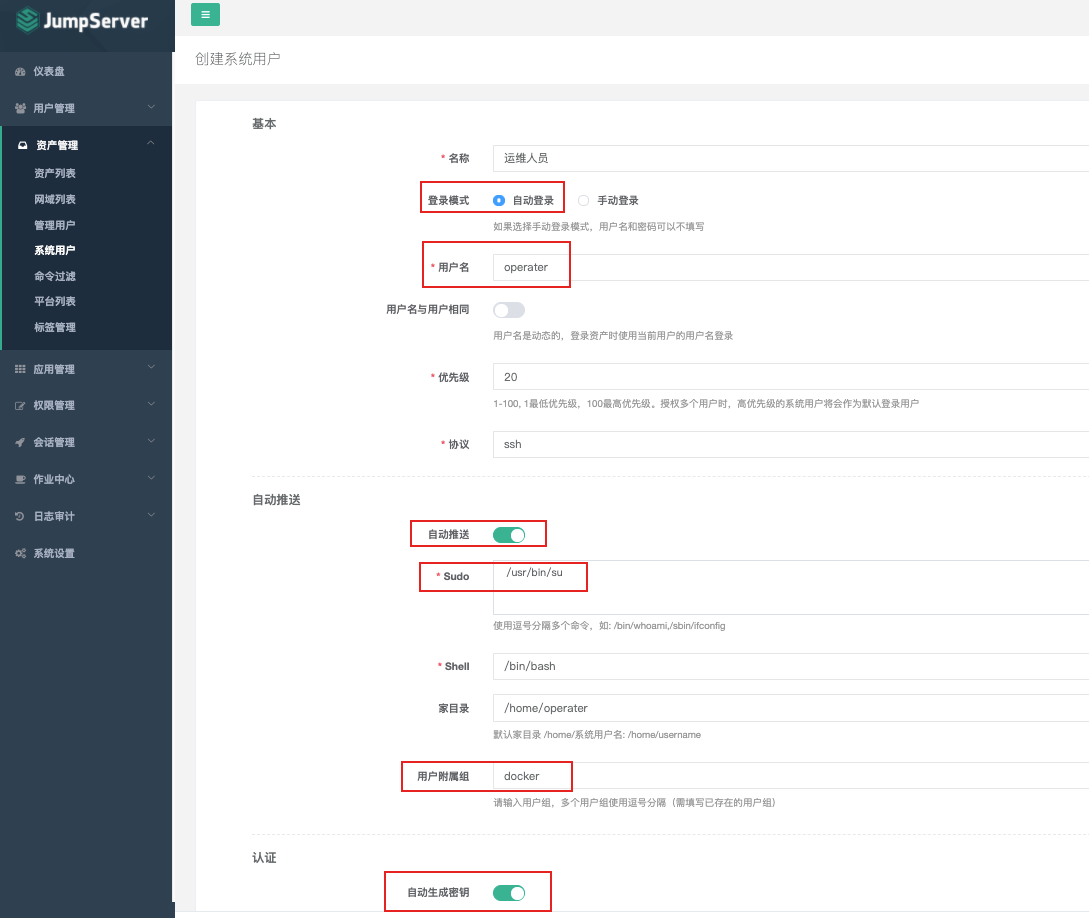Click the rocket icon beside 会话管理
The image size is (1089, 918).
tap(20, 442)
